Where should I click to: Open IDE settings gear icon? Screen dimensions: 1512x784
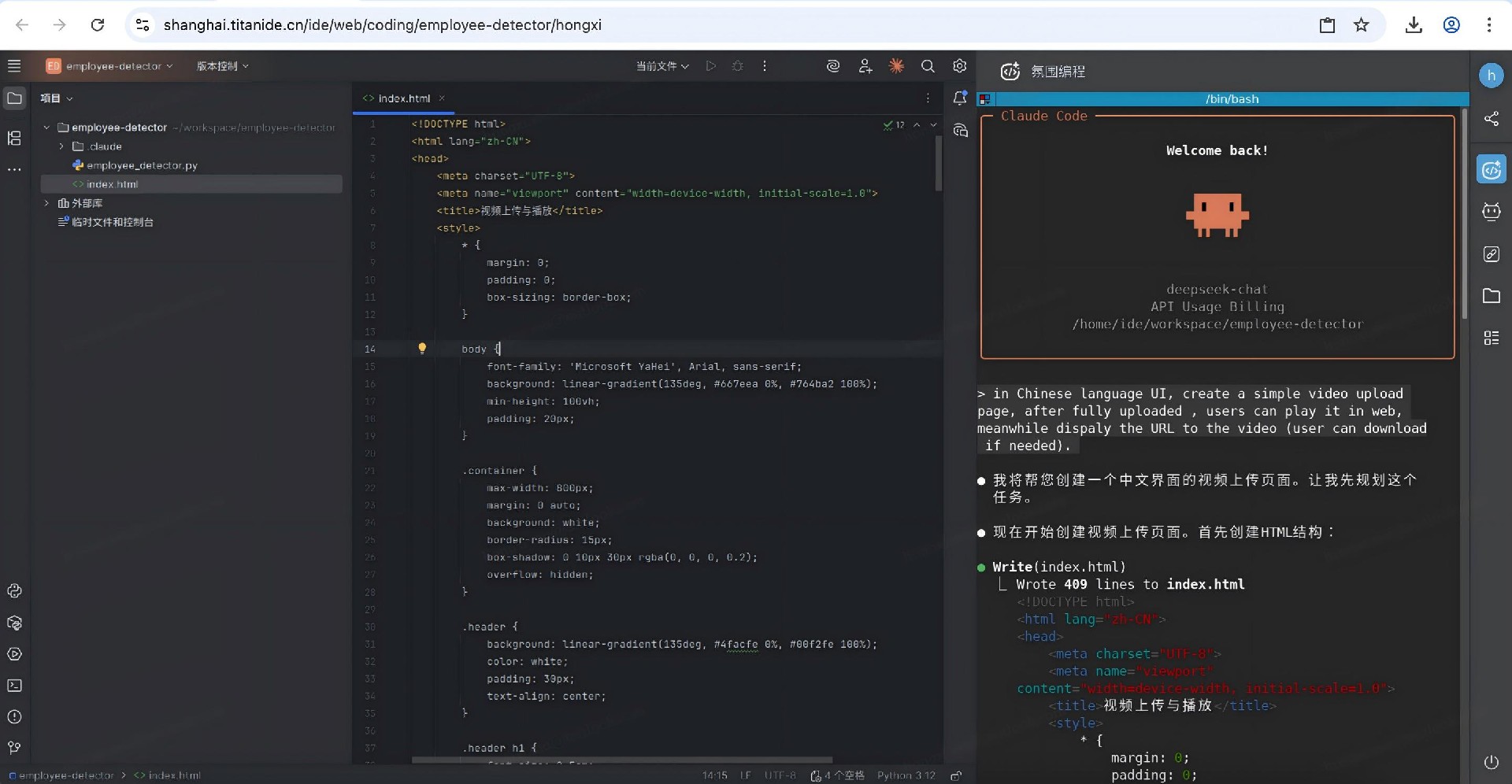(x=959, y=66)
